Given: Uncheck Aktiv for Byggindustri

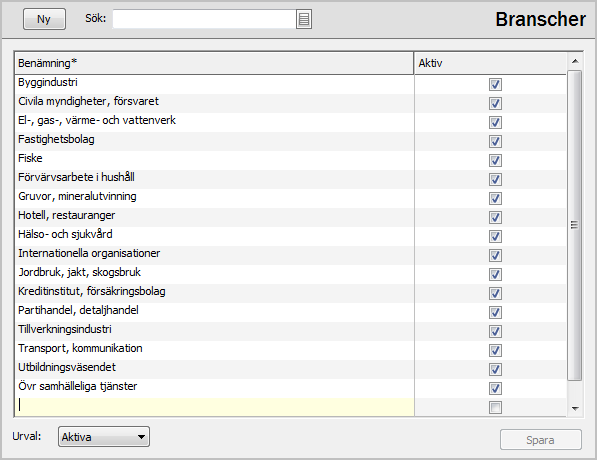Looking at the screenshot, I should (495, 85).
